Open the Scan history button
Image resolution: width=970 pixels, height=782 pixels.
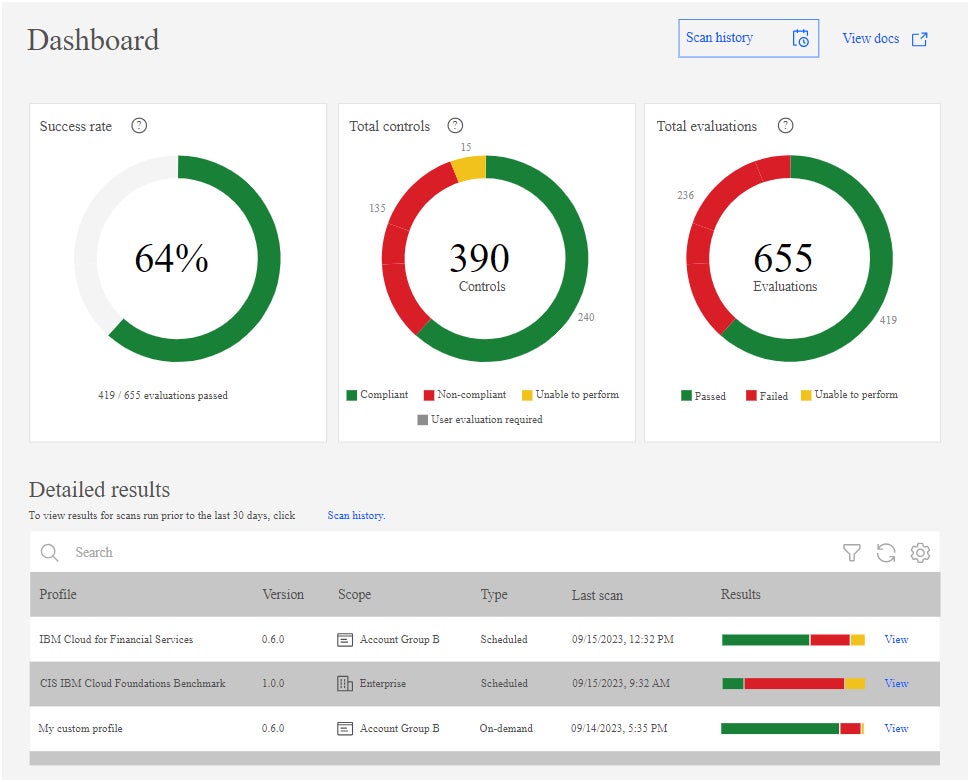749,38
